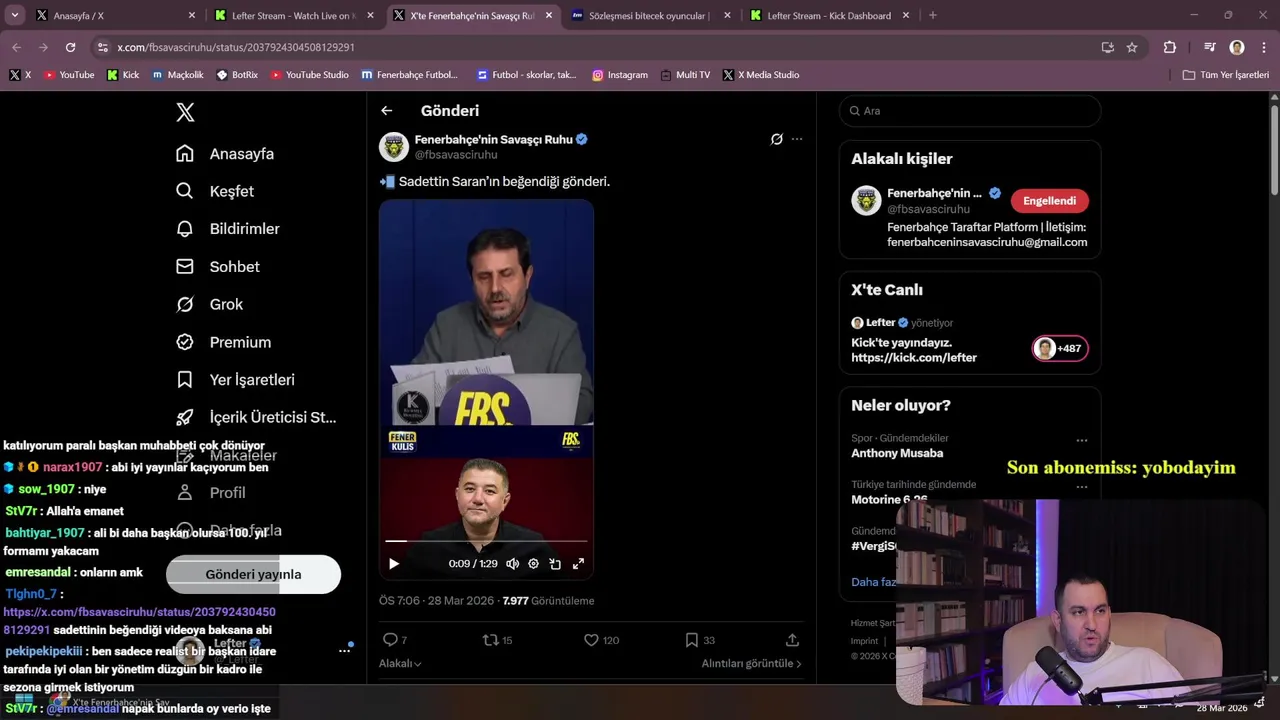Image resolution: width=1280 pixels, height=720 pixels.
Task: Click the address bar URL
Action: point(235,47)
